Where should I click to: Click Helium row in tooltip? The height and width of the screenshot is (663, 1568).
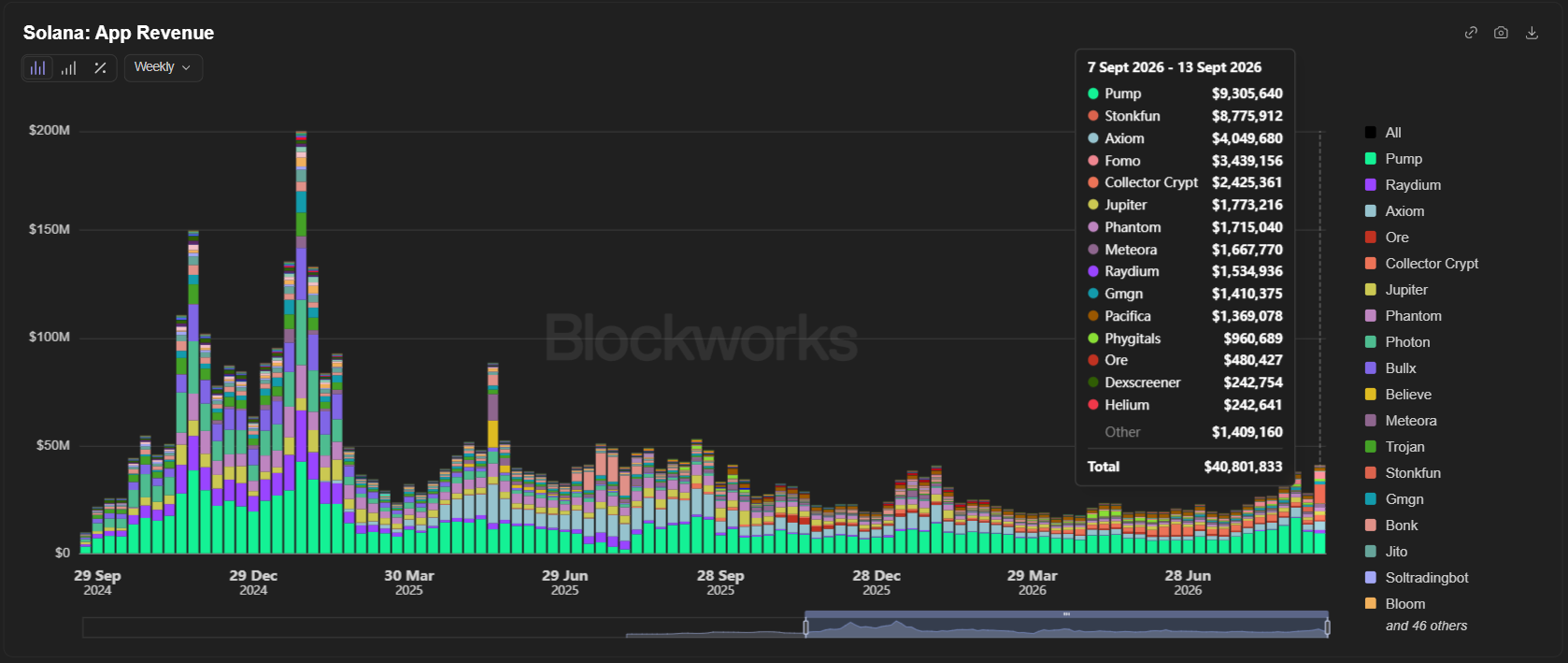pos(1185,405)
